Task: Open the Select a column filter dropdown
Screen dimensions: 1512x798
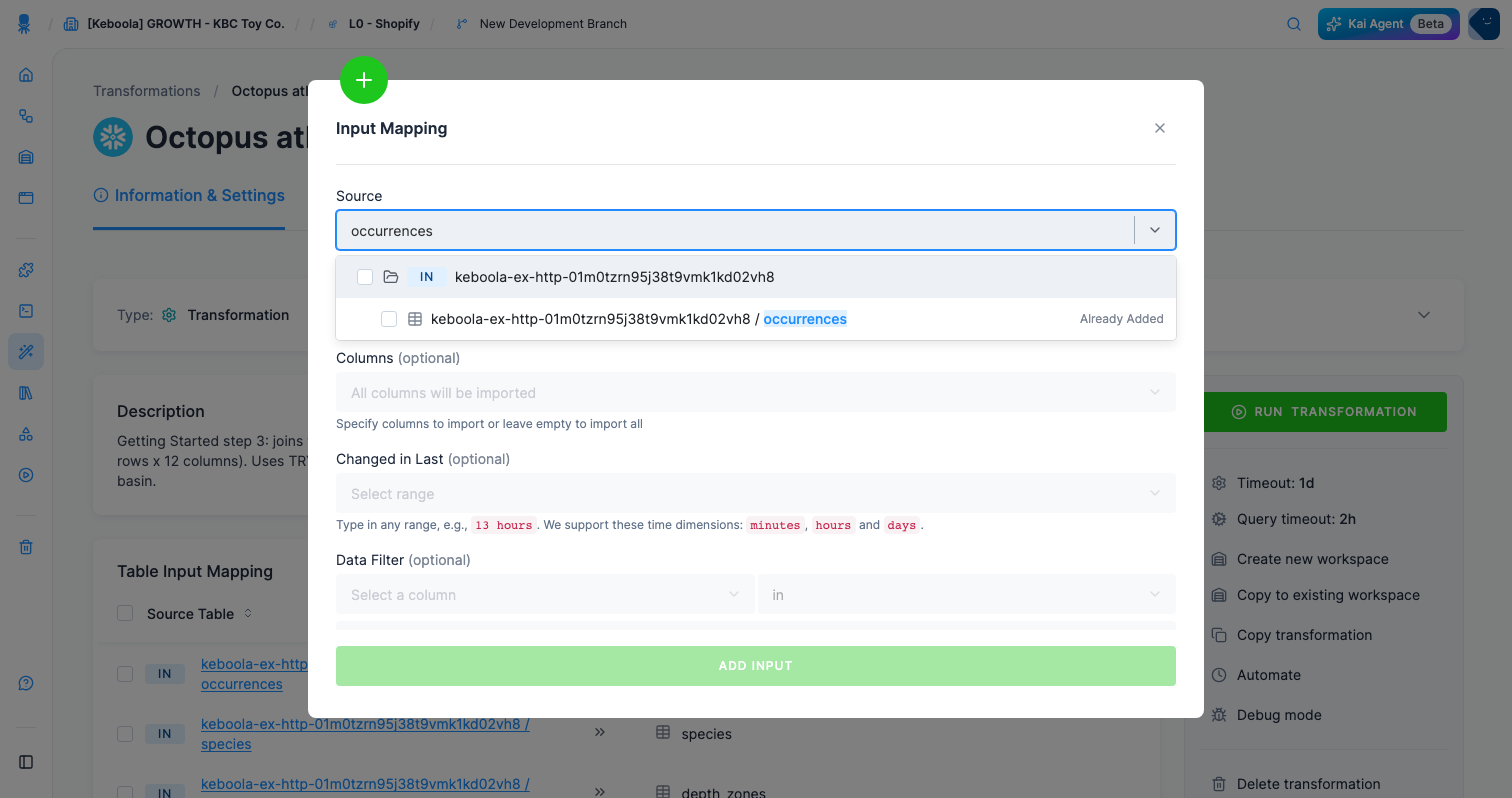Action: click(545, 595)
